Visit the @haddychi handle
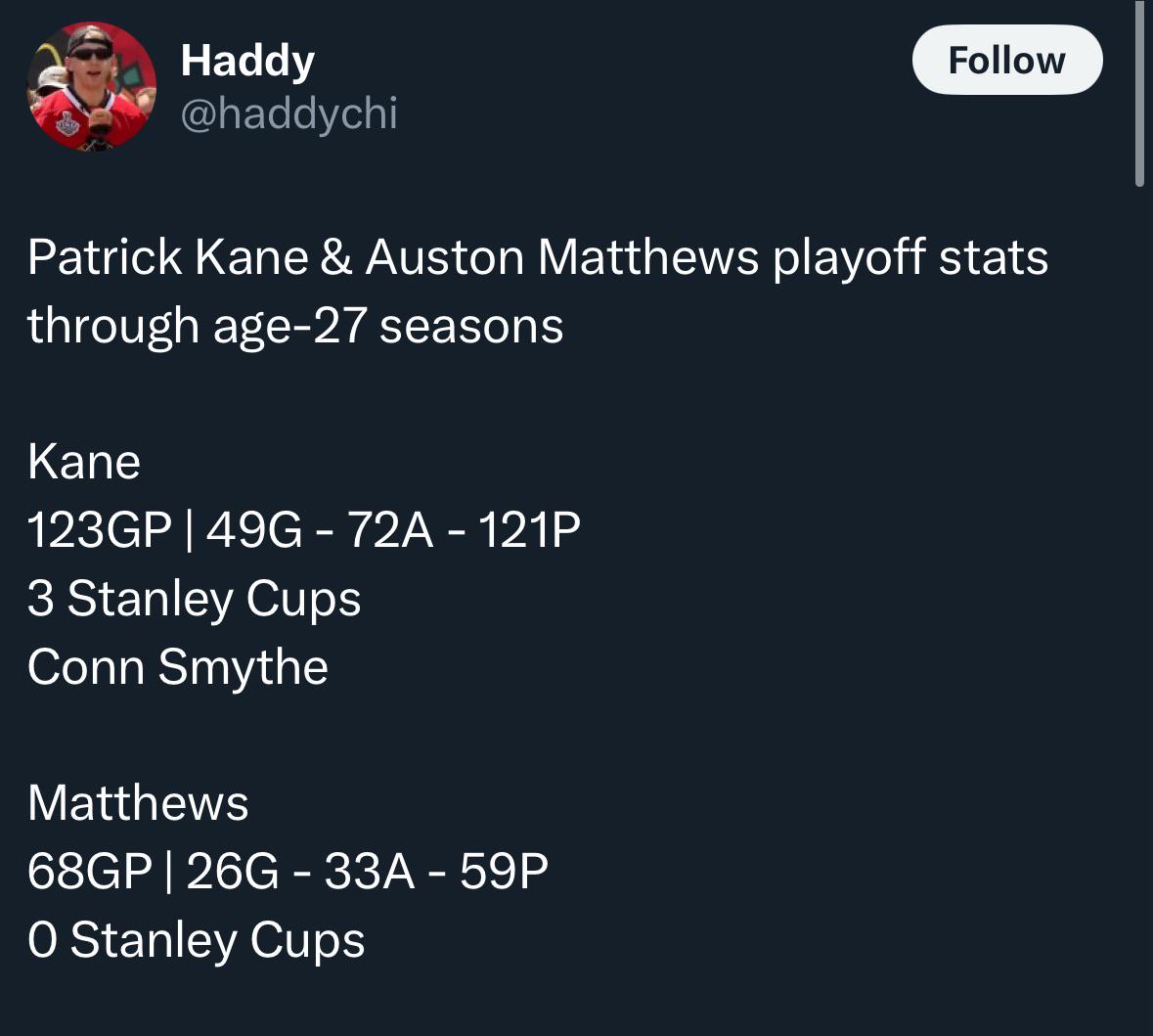 [289, 114]
